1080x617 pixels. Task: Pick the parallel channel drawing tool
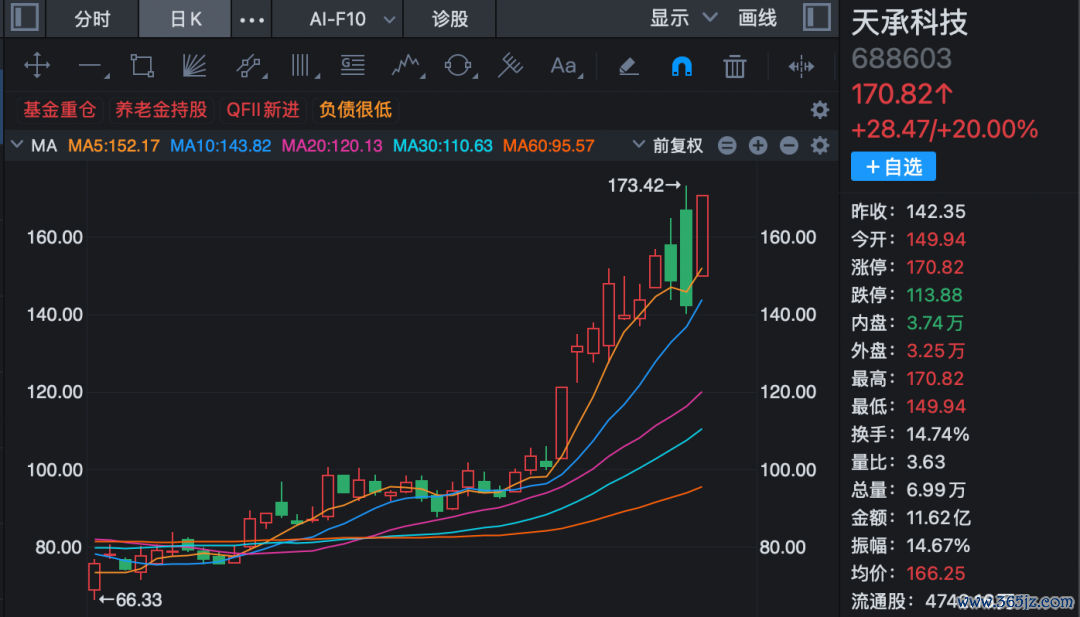pyautogui.click(x=249, y=66)
